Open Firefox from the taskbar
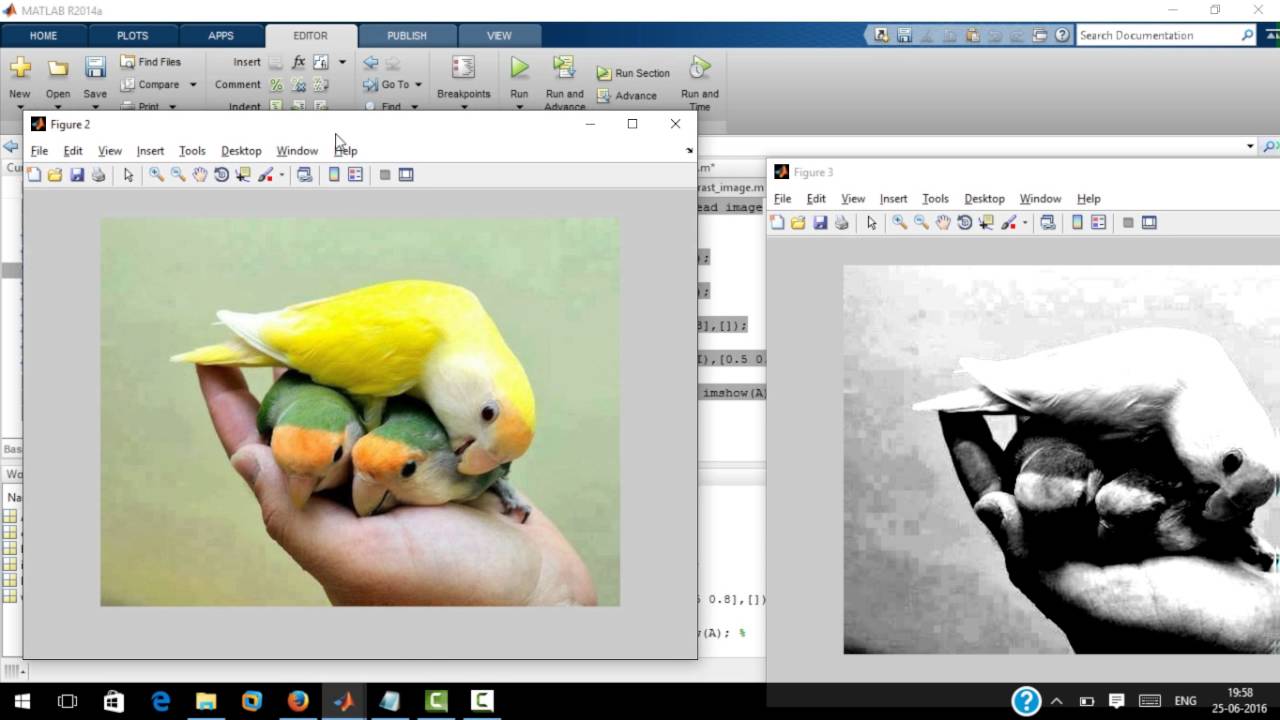The image size is (1280, 720). 298,701
